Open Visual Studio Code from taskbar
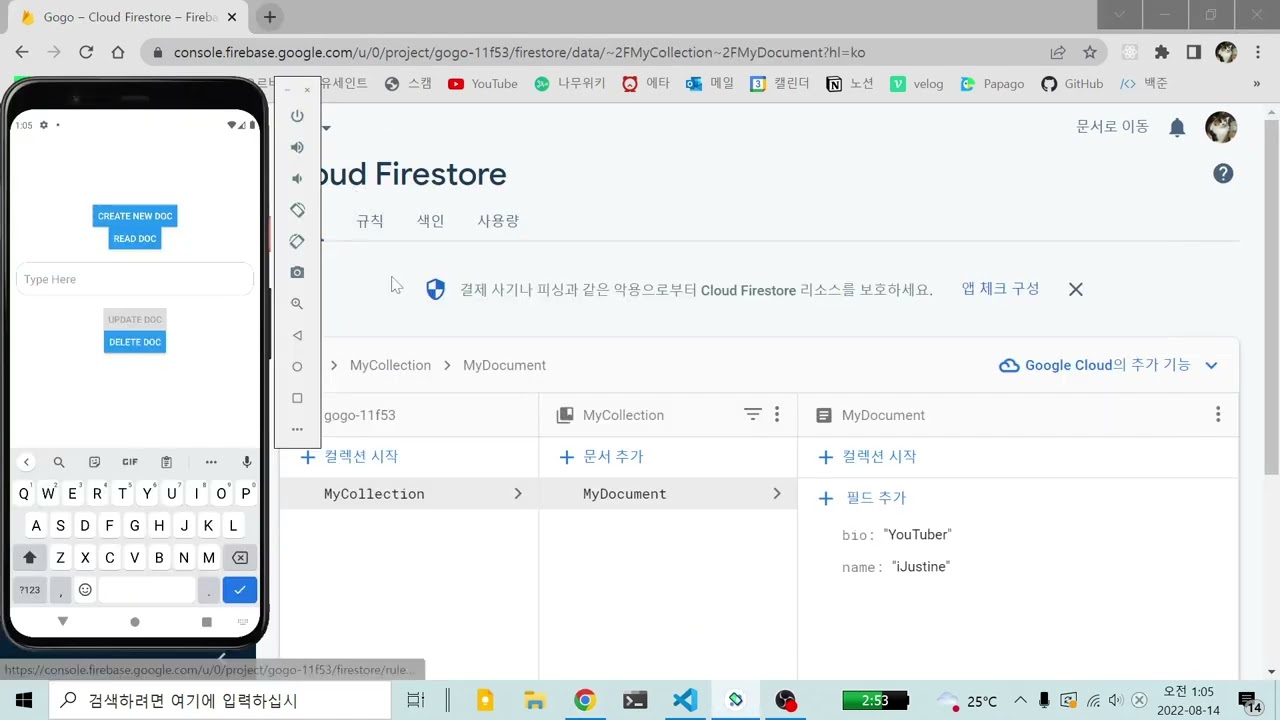This screenshot has height=720, width=1280. click(685, 700)
